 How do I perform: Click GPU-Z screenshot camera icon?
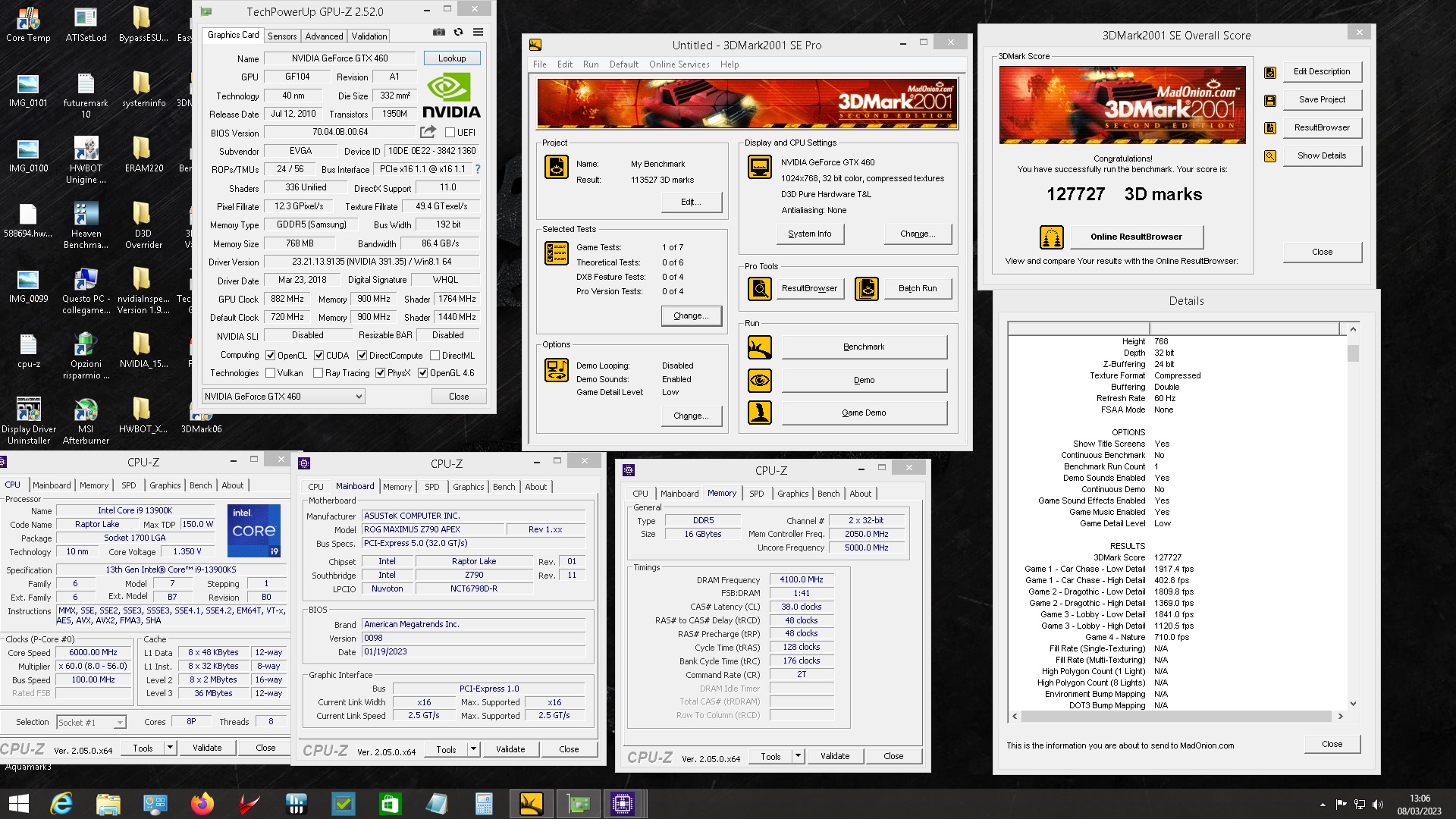pos(438,33)
